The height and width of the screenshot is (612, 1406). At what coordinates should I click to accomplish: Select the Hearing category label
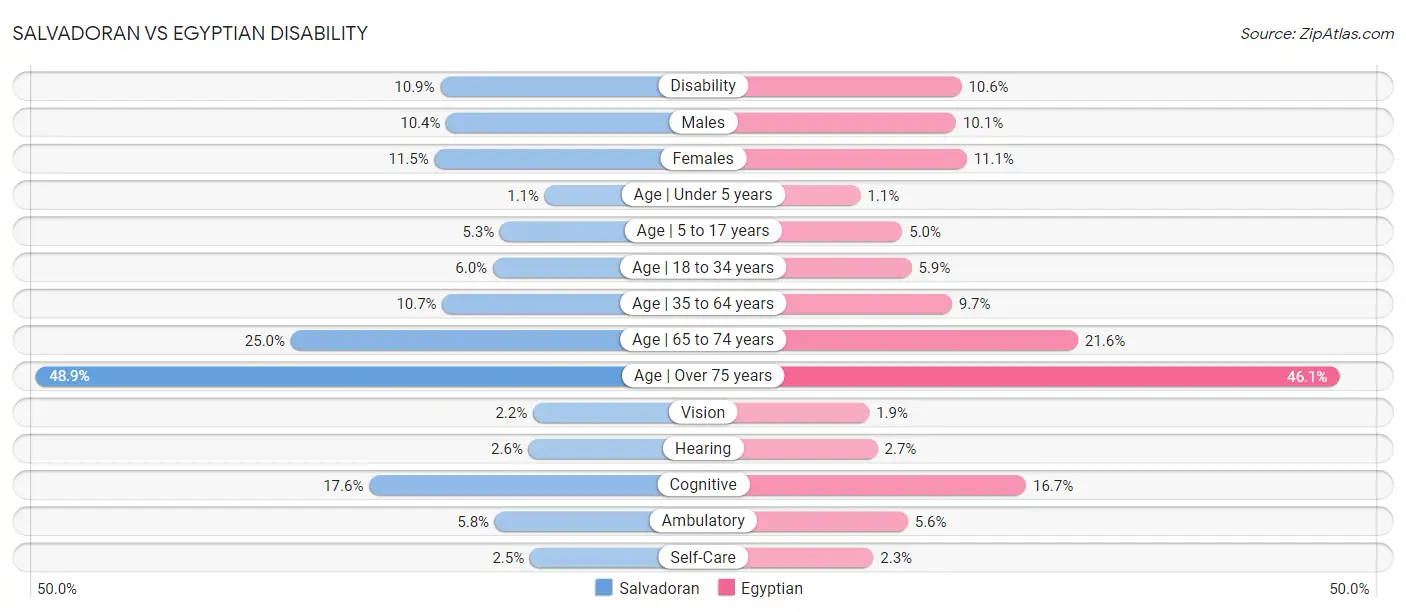(x=703, y=449)
